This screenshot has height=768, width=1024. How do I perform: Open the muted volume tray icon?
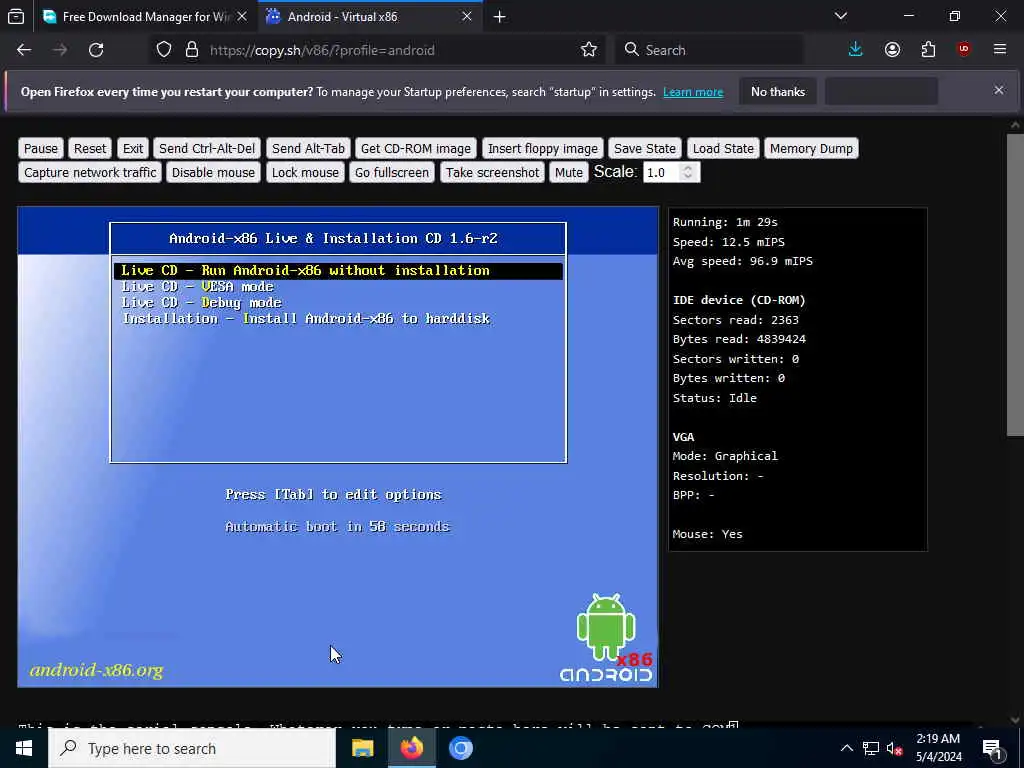[894, 748]
